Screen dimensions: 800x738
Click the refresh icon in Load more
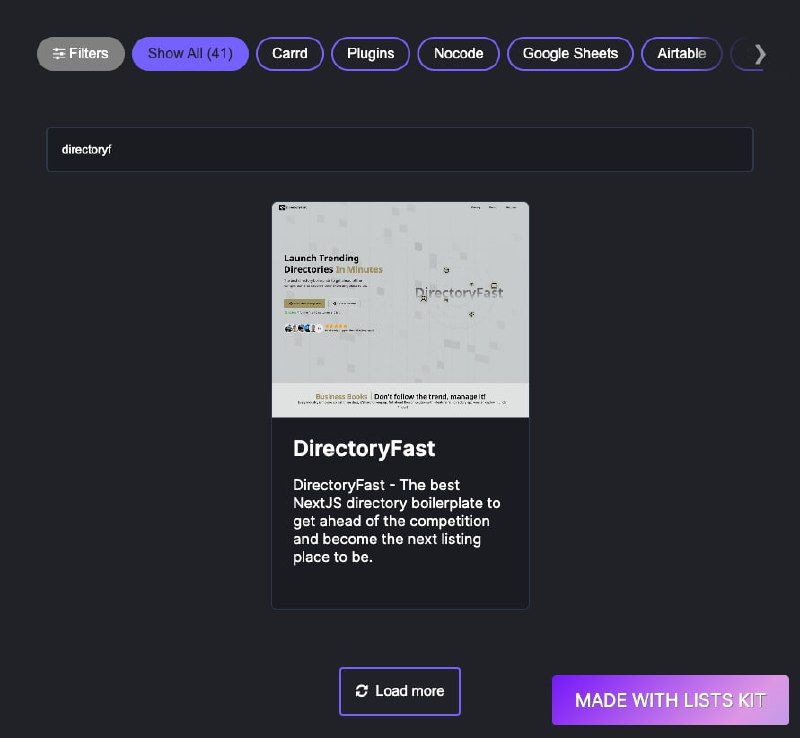[362, 691]
